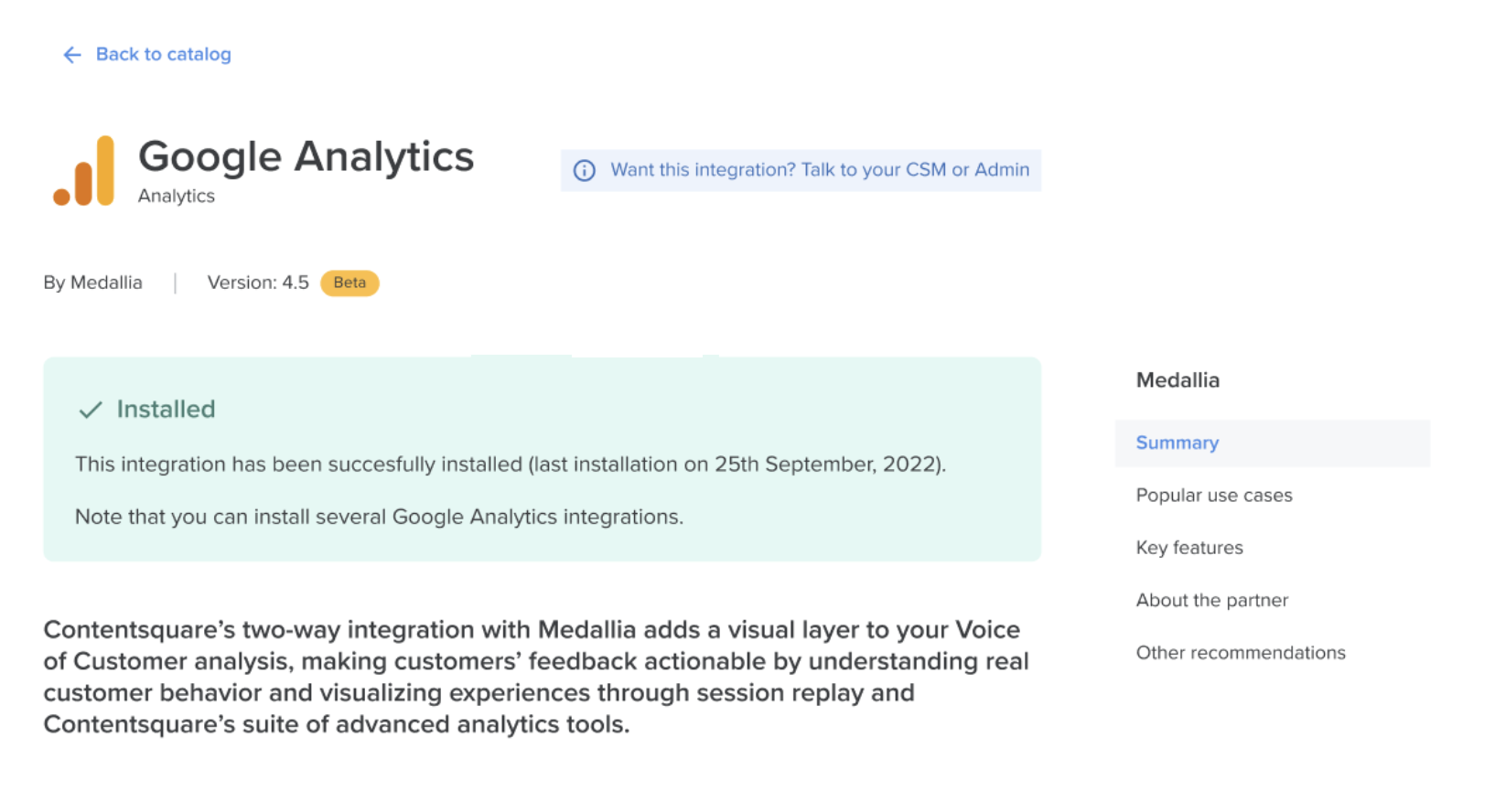The width and height of the screenshot is (1495, 812).
Task: Click the By Medallia author text
Action: 92,283
